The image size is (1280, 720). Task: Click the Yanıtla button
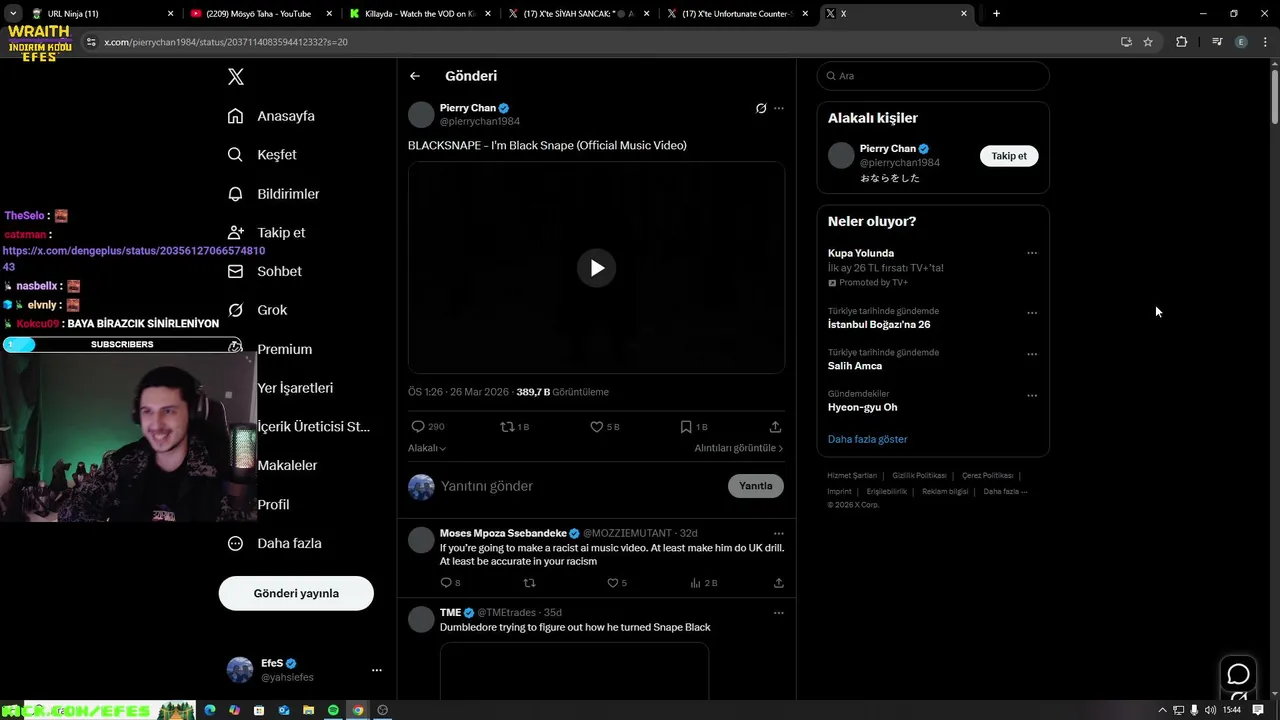tap(756, 486)
